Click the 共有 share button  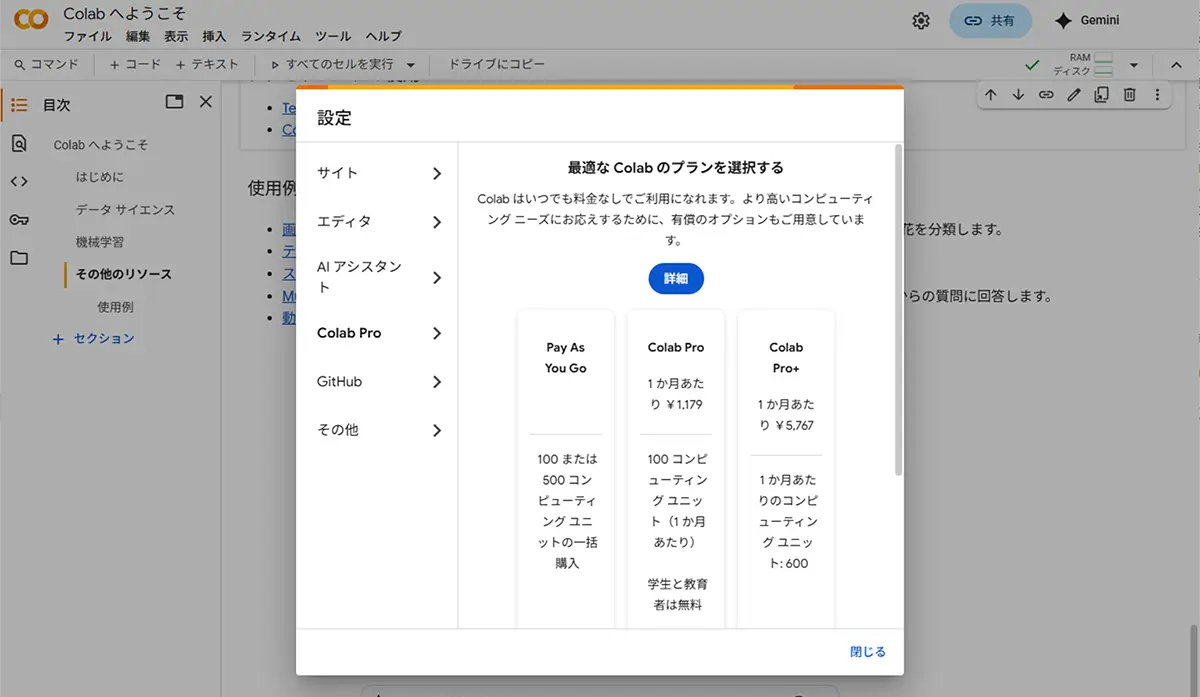click(990, 21)
